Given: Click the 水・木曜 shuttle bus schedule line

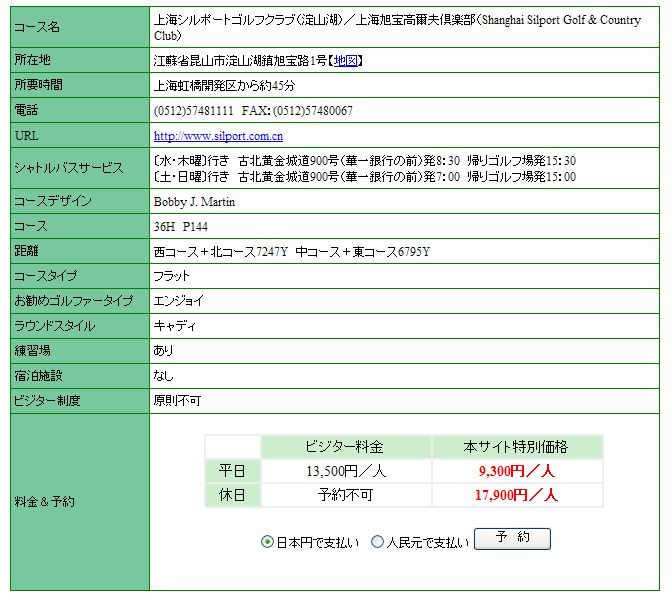Looking at the screenshot, I should point(365,161).
